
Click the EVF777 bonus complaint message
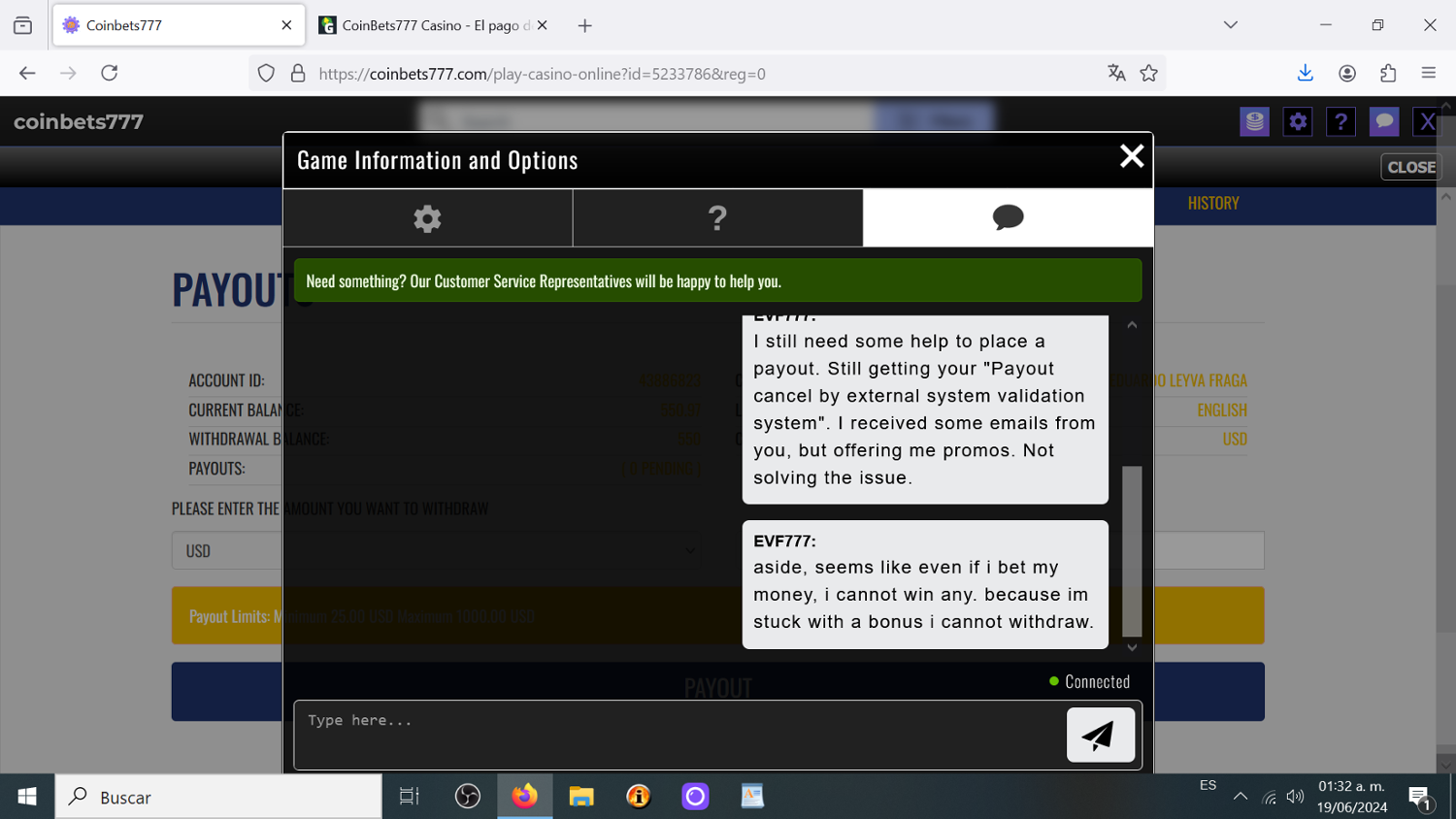click(925, 585)
